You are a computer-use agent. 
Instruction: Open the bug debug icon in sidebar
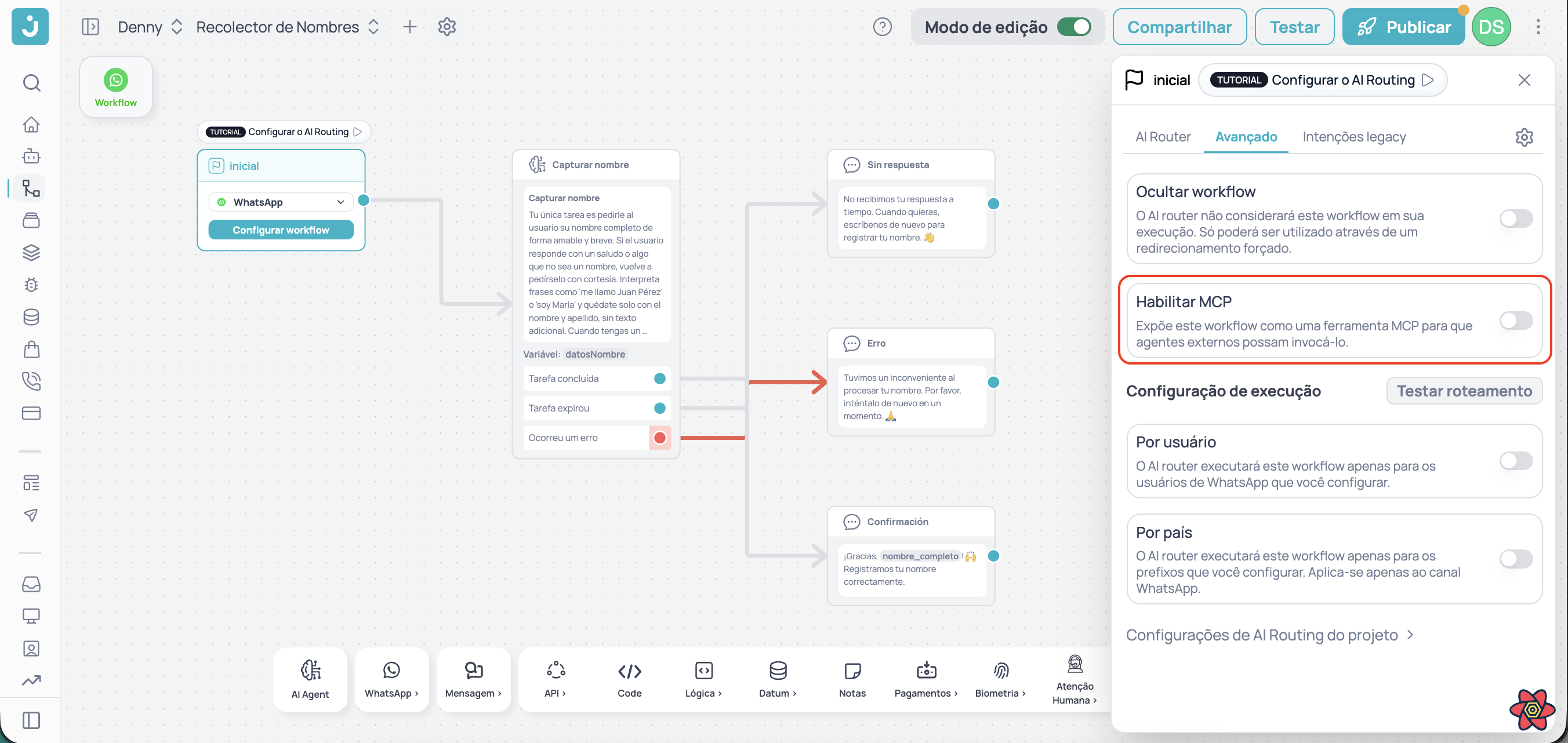[x=31, y=284]
